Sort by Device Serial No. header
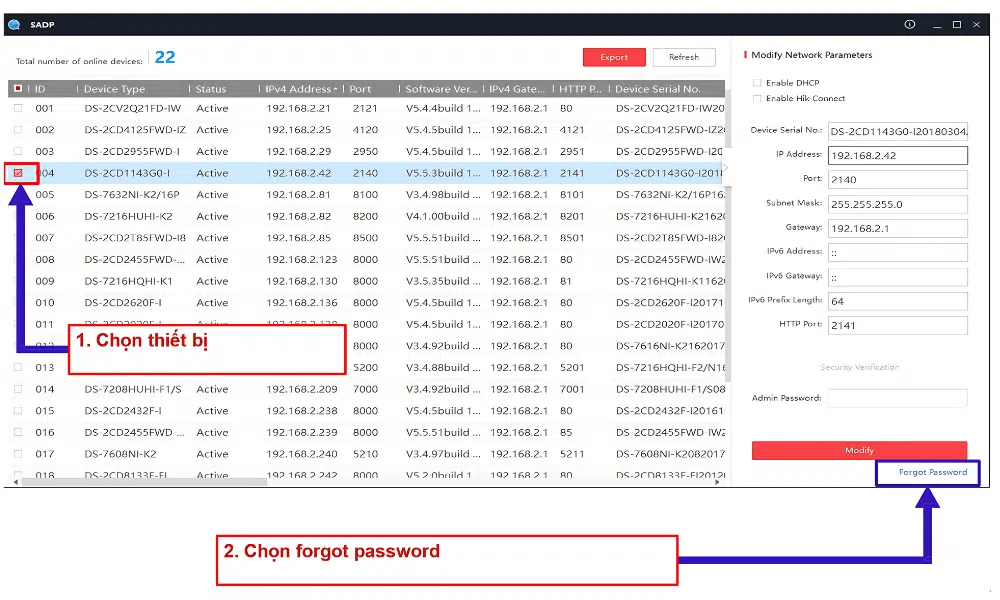 coord(658,89)
